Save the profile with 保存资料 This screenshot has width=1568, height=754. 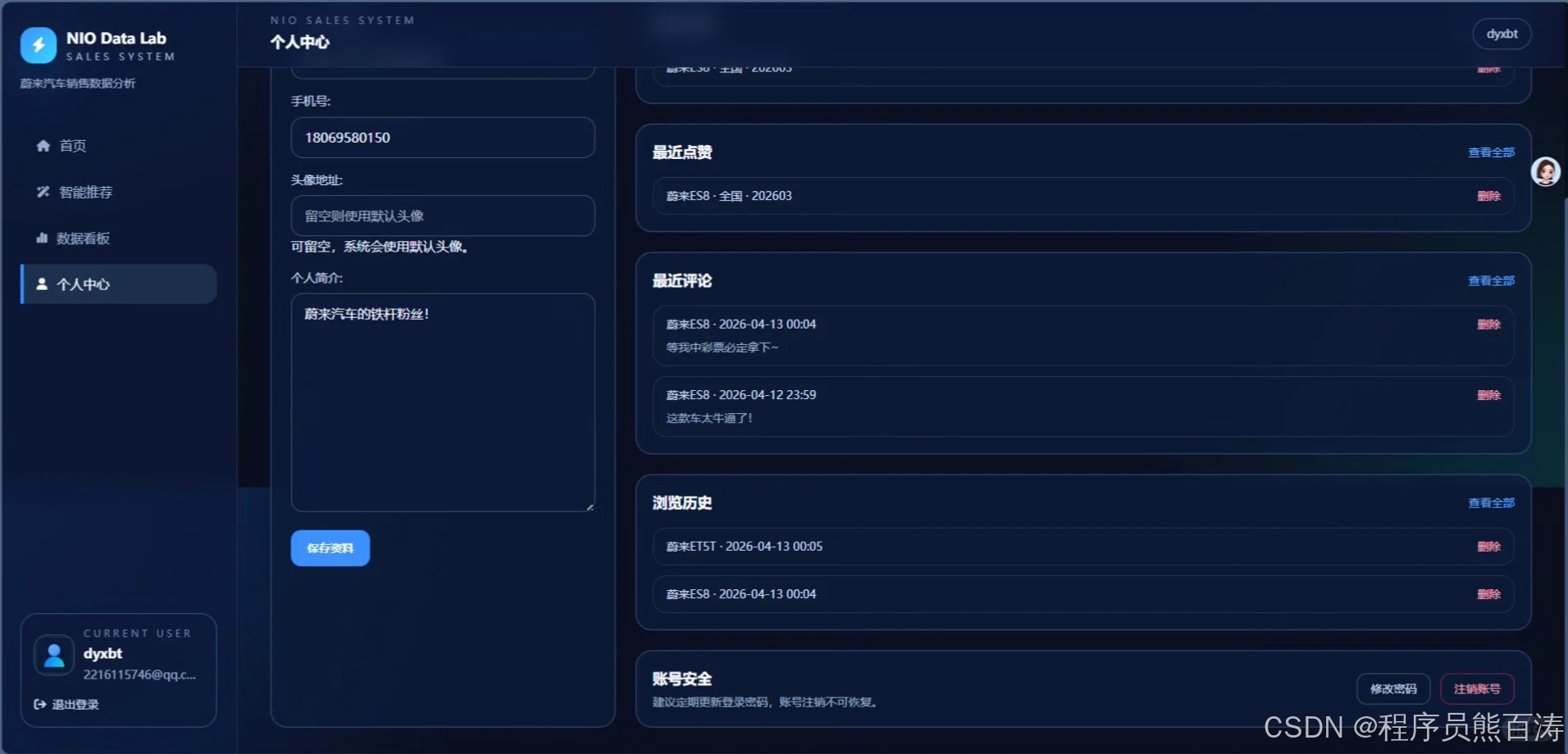[x=330, y=548]
